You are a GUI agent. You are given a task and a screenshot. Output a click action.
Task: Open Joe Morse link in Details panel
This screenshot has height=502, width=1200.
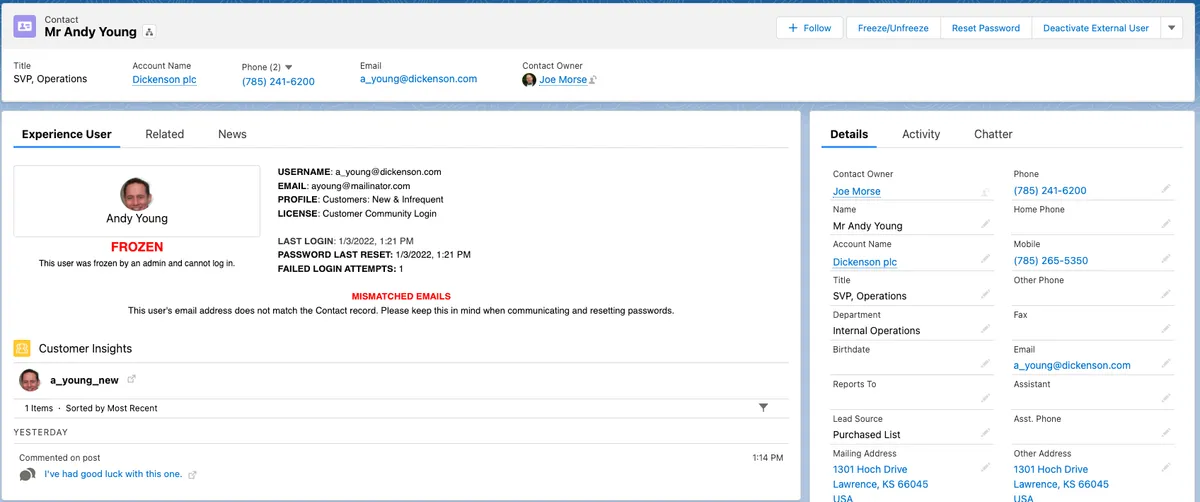click(x=857, y=191)
